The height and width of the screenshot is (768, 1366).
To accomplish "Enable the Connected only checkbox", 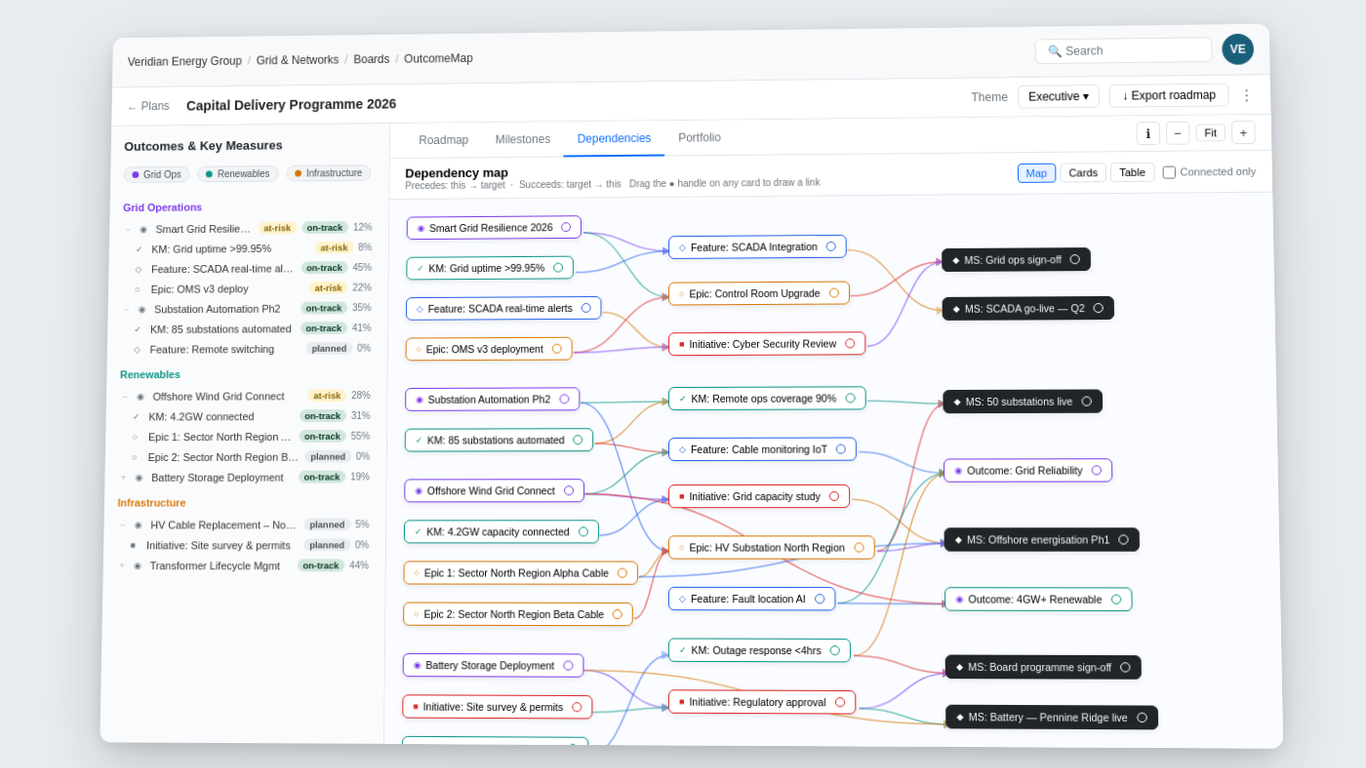I will point(1168,171).
